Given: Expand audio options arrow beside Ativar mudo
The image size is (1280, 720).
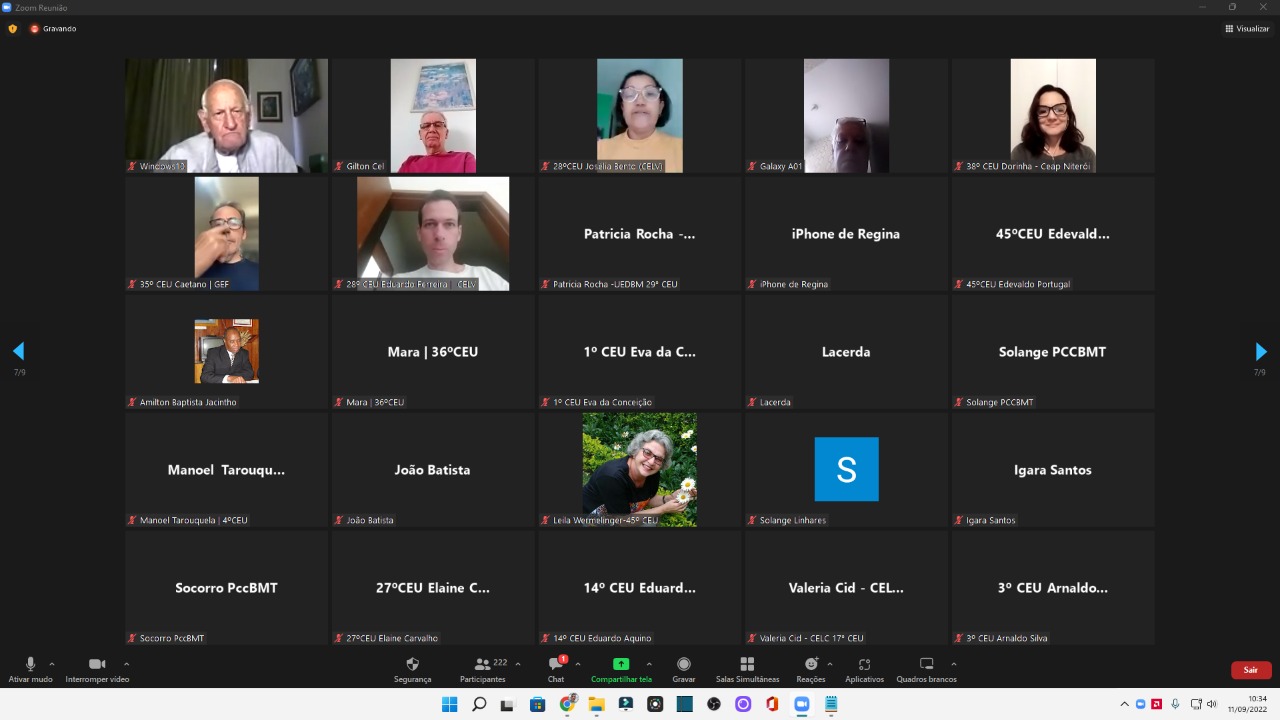Looking at the screenshot, I should (52, 664).
